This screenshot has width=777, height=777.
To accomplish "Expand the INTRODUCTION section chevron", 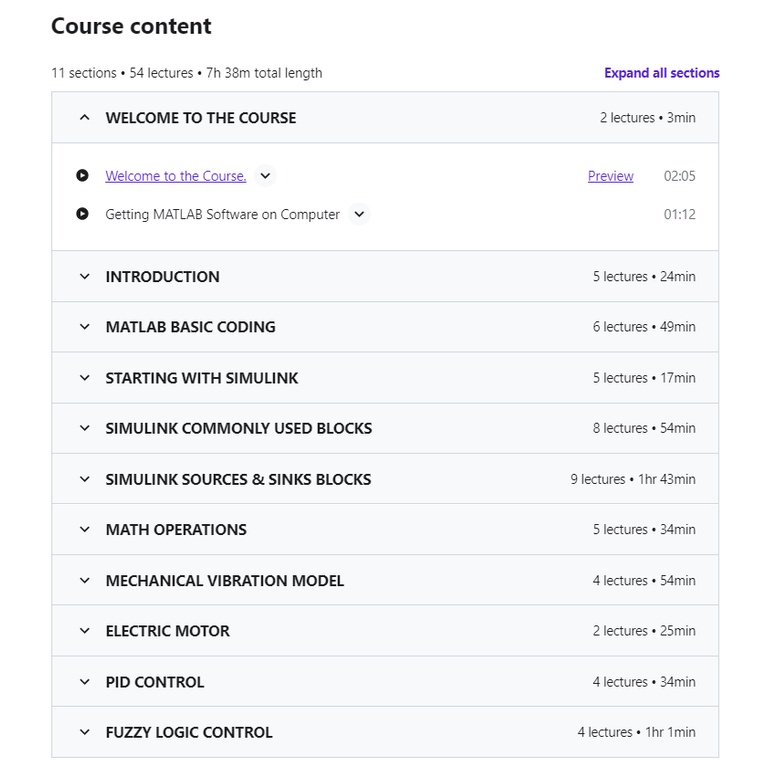I will point(85,277).
